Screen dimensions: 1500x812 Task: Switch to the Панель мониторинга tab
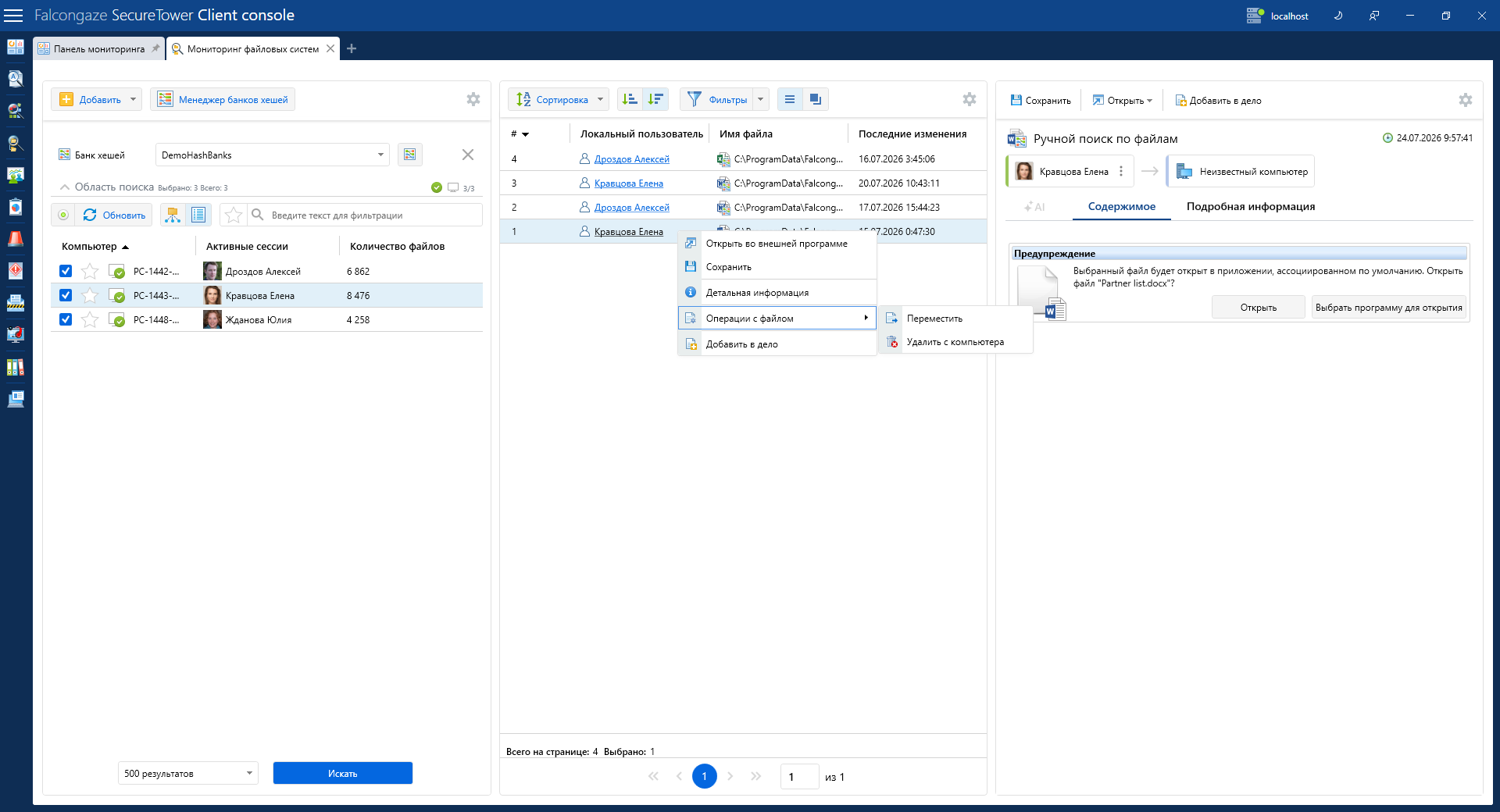tap(99, 48)
